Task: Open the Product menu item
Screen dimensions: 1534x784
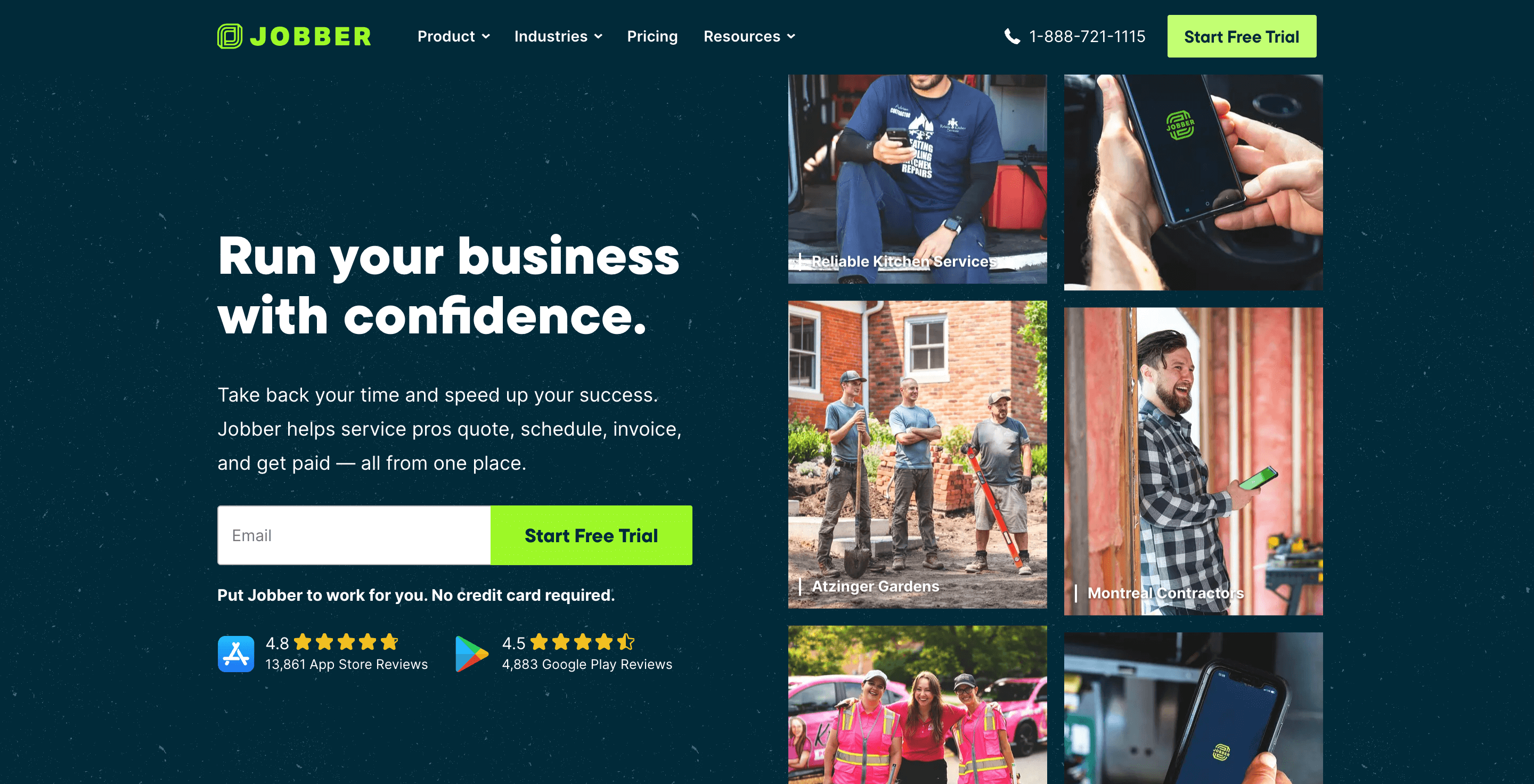Action: tap(446, 36)
